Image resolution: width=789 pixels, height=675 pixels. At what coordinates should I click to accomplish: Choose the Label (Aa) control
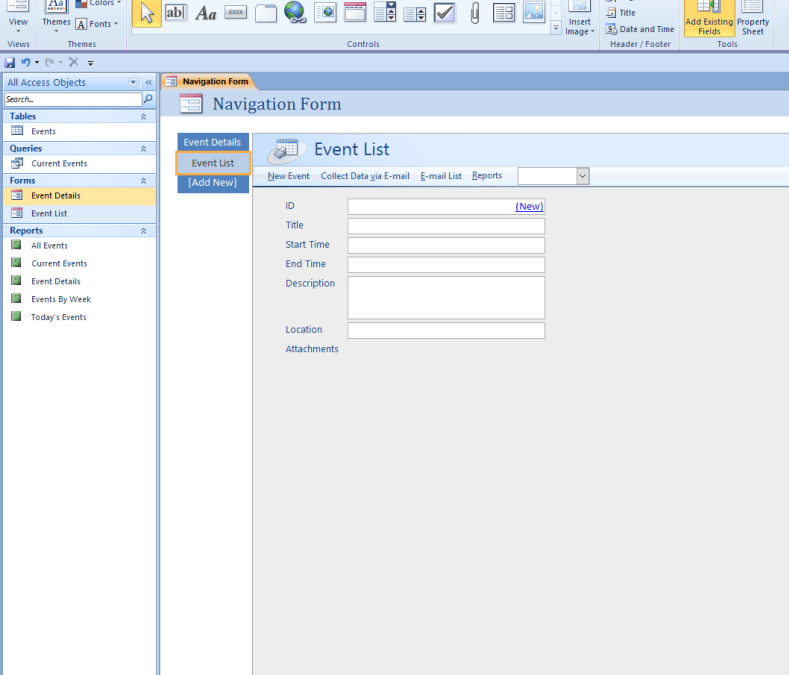[x=205, y=13]
